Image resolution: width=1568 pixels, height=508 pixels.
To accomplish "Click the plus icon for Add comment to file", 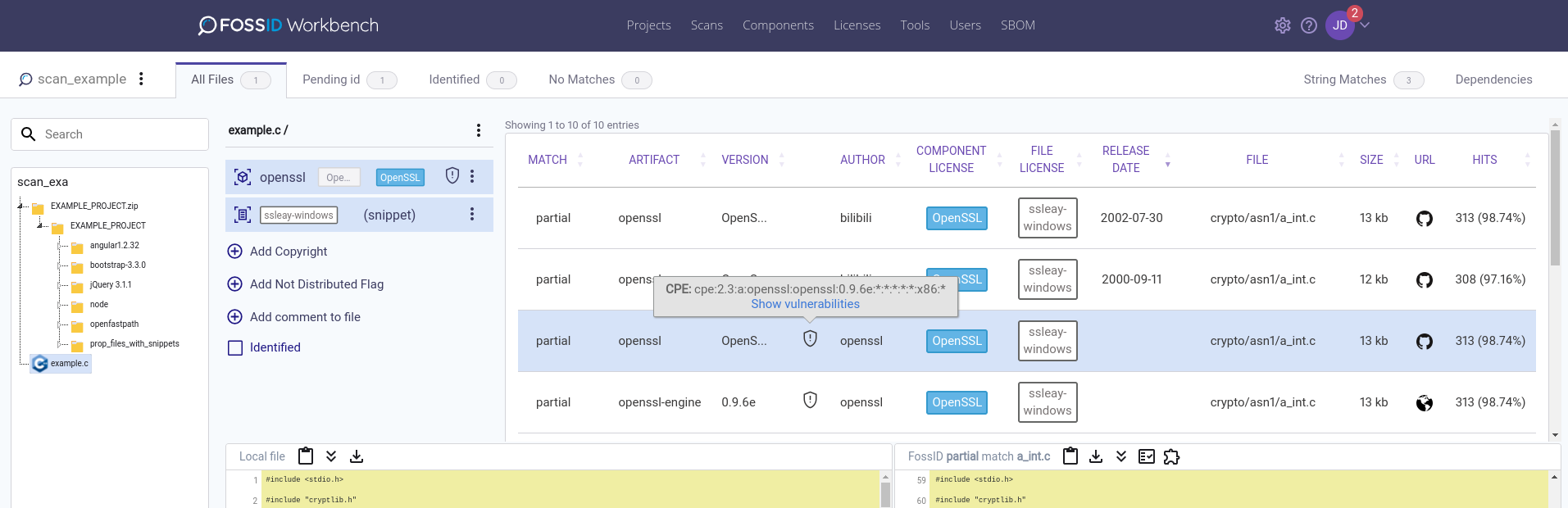I will click(x=234, y=317).
